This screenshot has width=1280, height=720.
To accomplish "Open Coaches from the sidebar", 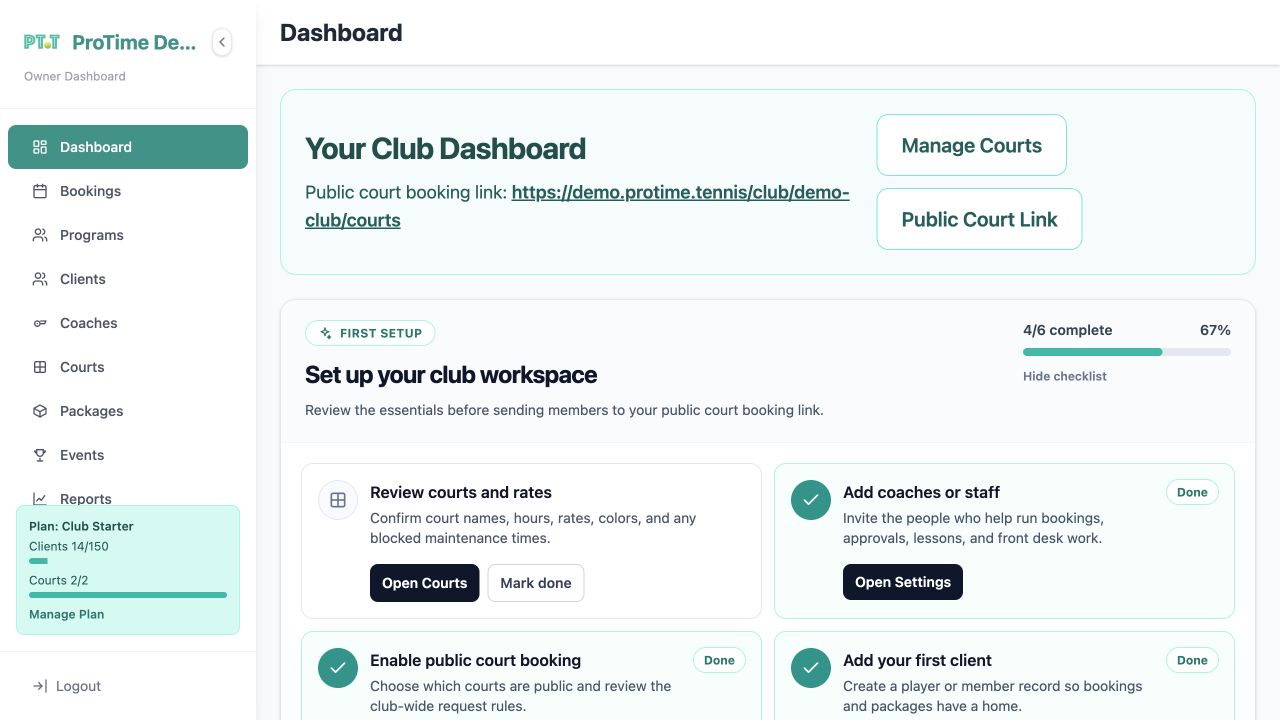I will tap(128, 323).
